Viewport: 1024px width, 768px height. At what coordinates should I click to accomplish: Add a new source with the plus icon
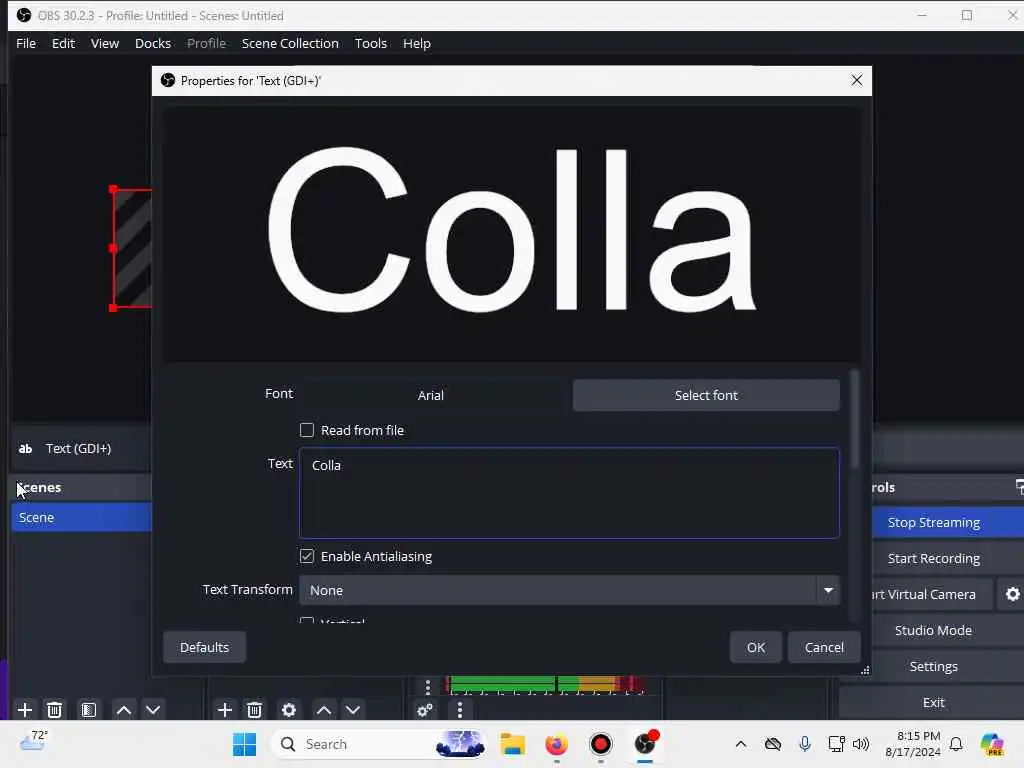[x=224, y=710]
